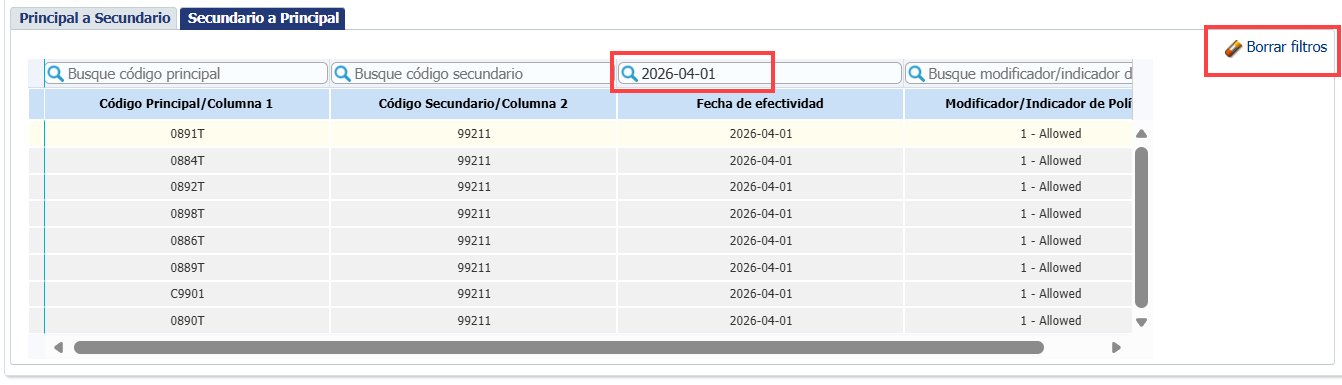
Task: Select the 0891T row code
Action: coord(187,133)
